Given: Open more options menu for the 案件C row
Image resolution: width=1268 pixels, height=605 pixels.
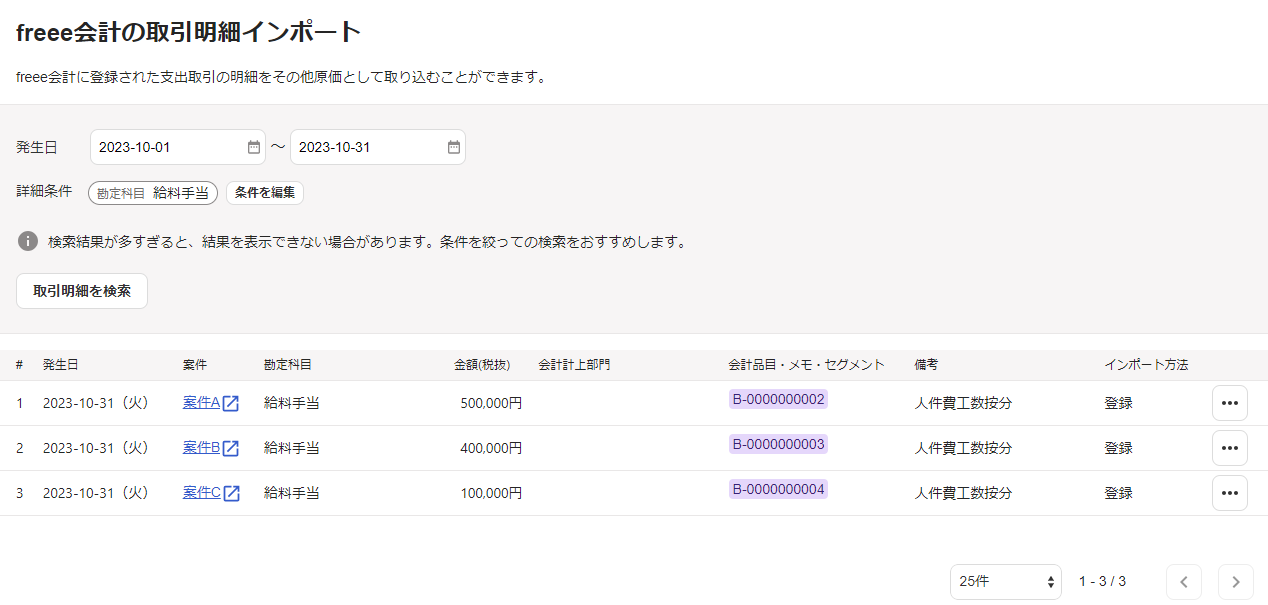Looking at the screenshot, I should (x=1230, y=493).
